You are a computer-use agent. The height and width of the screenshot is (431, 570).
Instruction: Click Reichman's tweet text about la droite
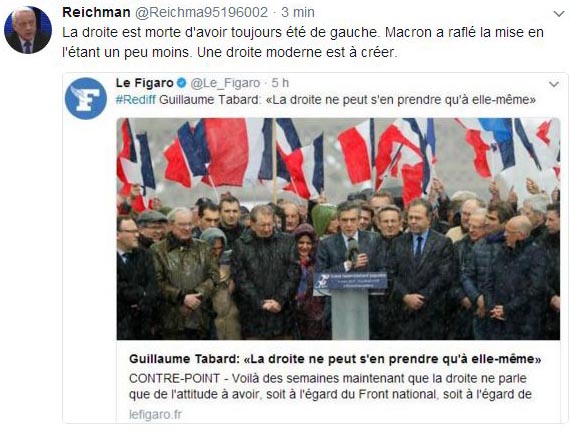303,42
